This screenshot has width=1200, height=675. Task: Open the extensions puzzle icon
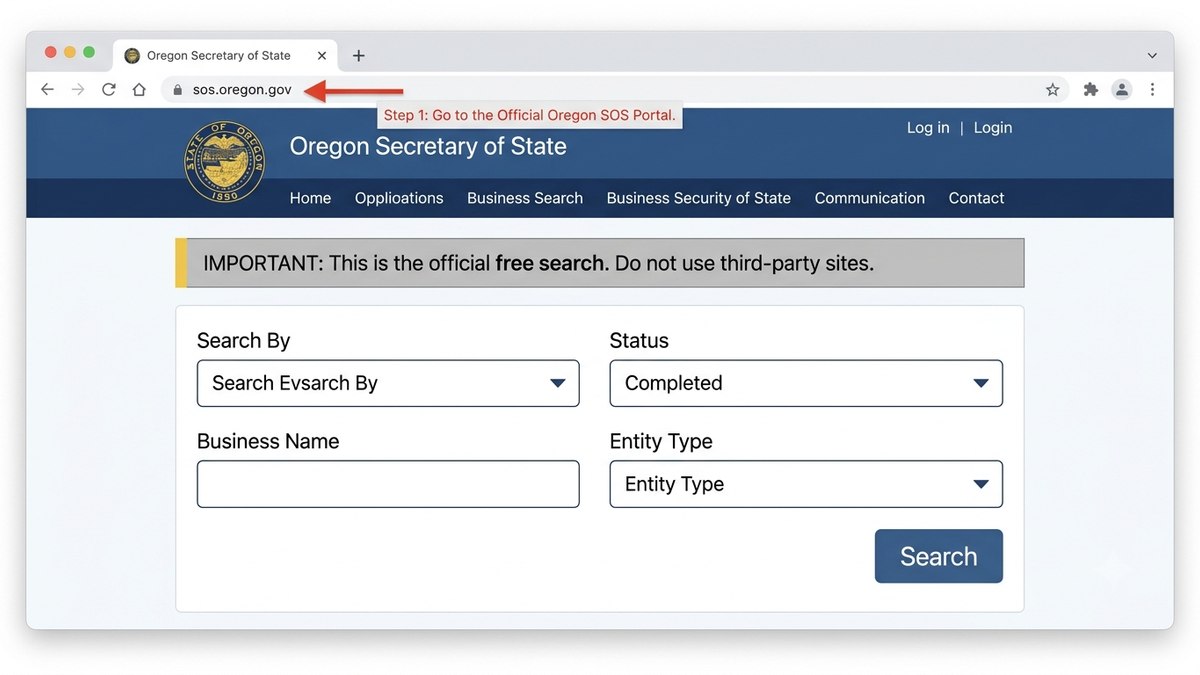(1091, 89)
